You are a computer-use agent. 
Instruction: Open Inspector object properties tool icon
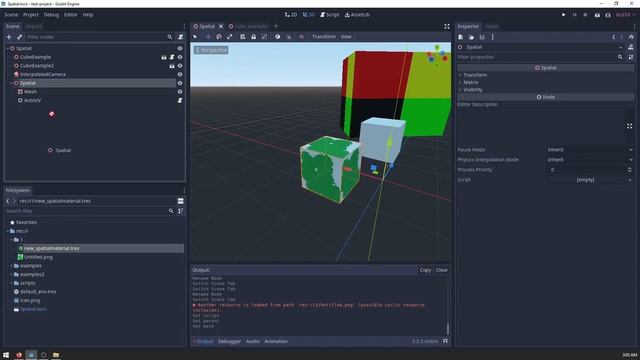[x=631, y=57]
